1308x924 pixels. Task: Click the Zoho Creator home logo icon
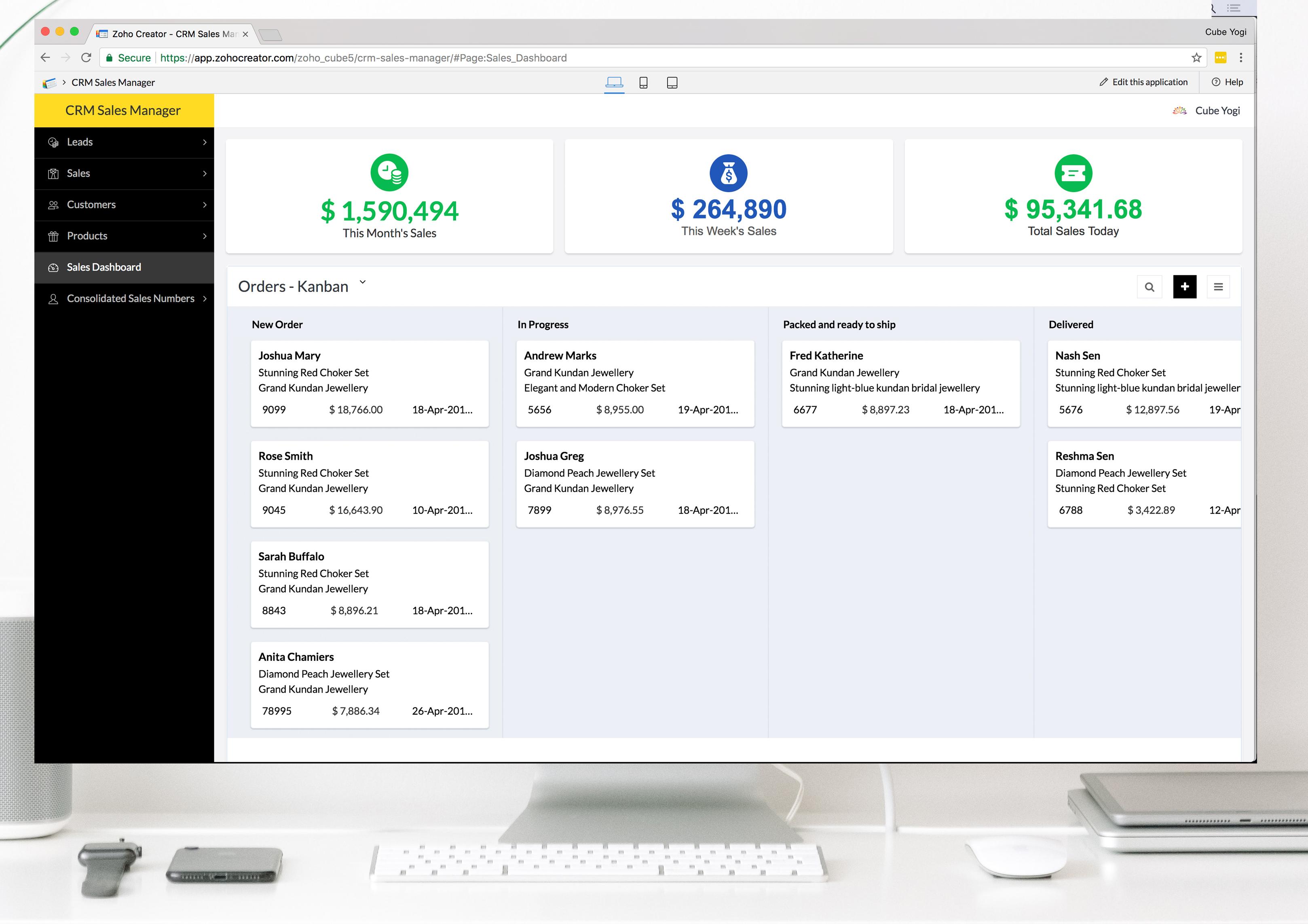click(50, 82)
